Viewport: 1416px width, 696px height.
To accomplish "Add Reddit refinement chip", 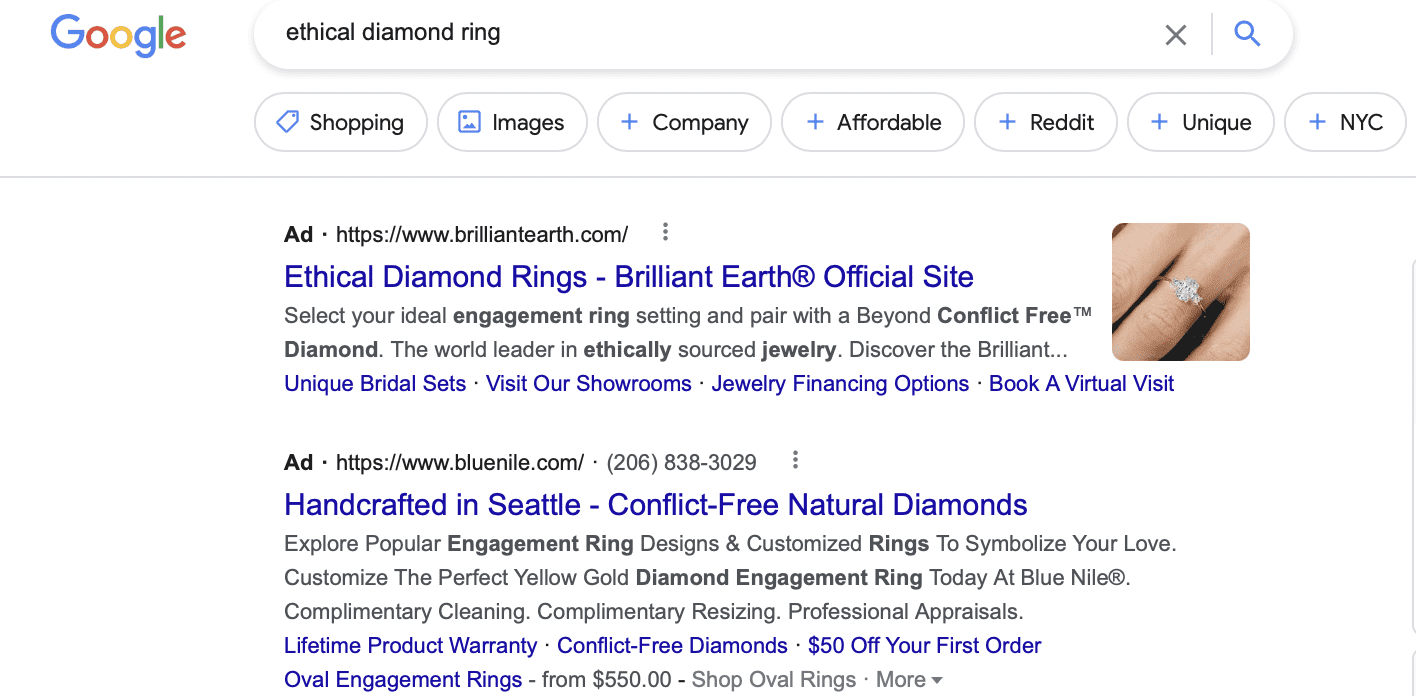I will point(1046,122).
